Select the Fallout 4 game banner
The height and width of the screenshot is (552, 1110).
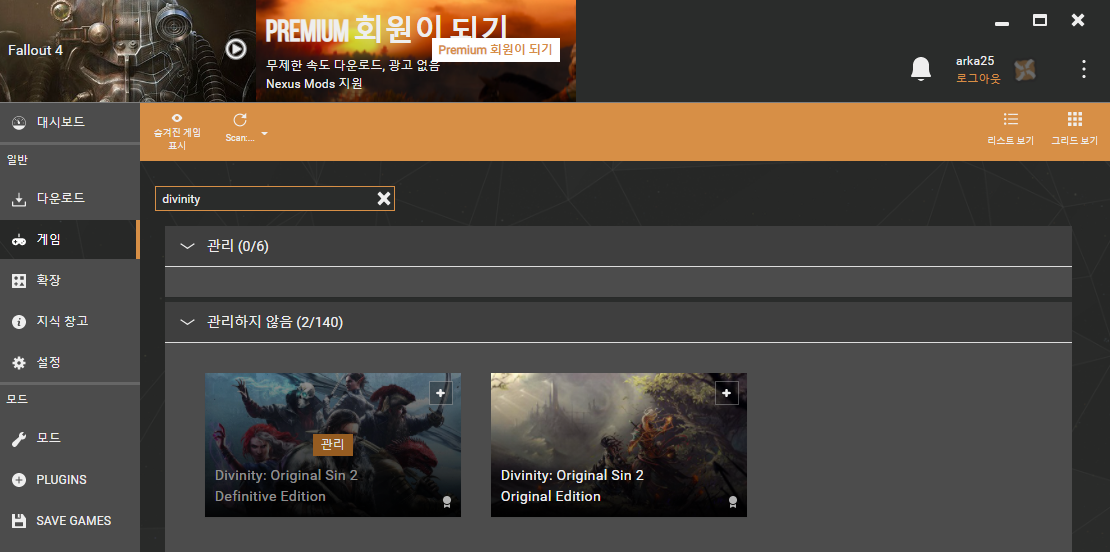127,51
